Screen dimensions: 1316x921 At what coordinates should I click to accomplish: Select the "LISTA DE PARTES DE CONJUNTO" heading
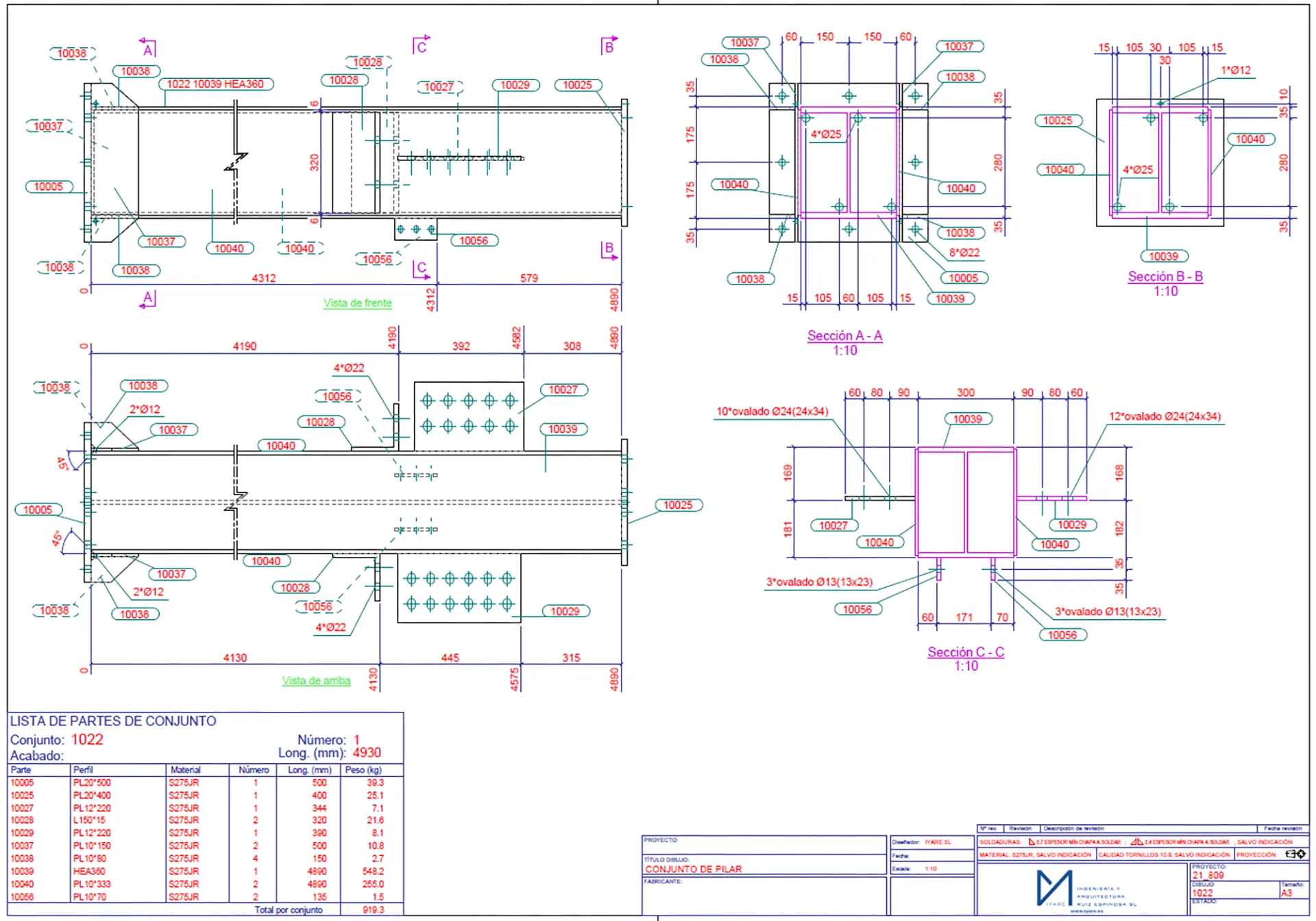click(x=113, y=721)
